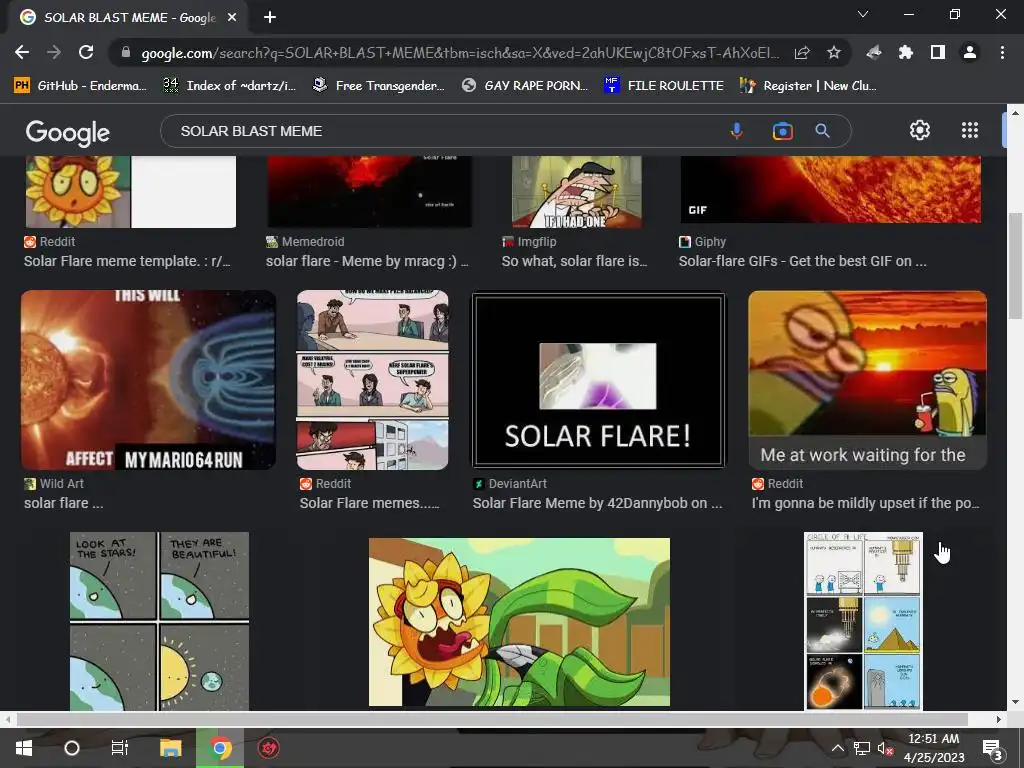Search by image with the camera icon
1024x768 pixels.
782,131
